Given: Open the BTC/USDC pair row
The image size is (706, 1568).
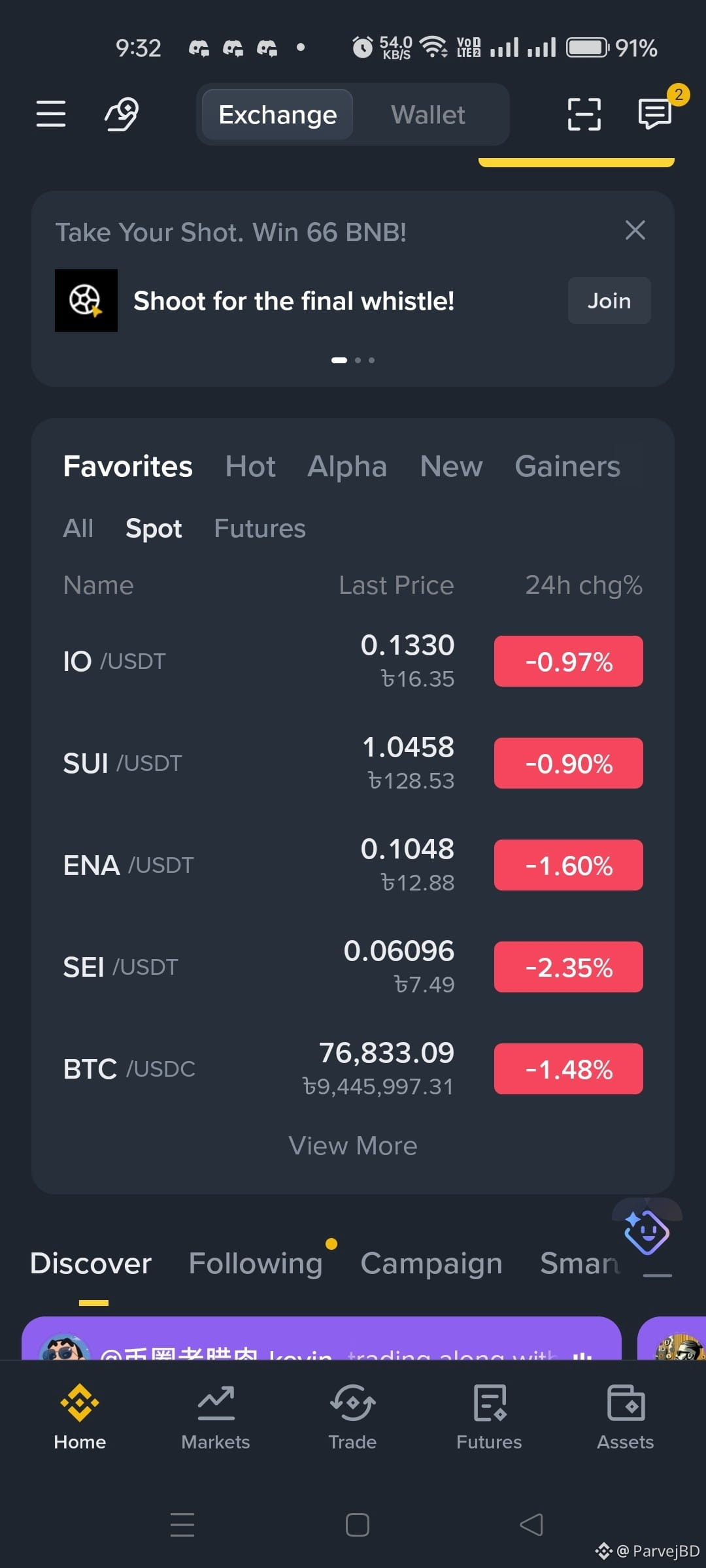Looking at the screenshot, I should pyautogui.click(x=353, y=1069).
